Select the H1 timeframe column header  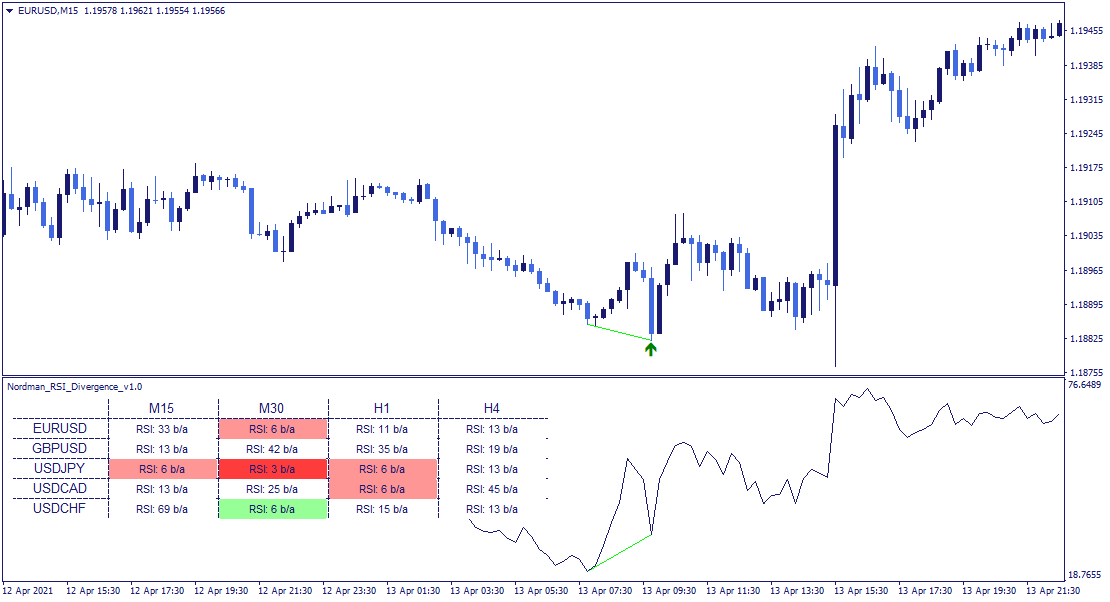[382, 409]
